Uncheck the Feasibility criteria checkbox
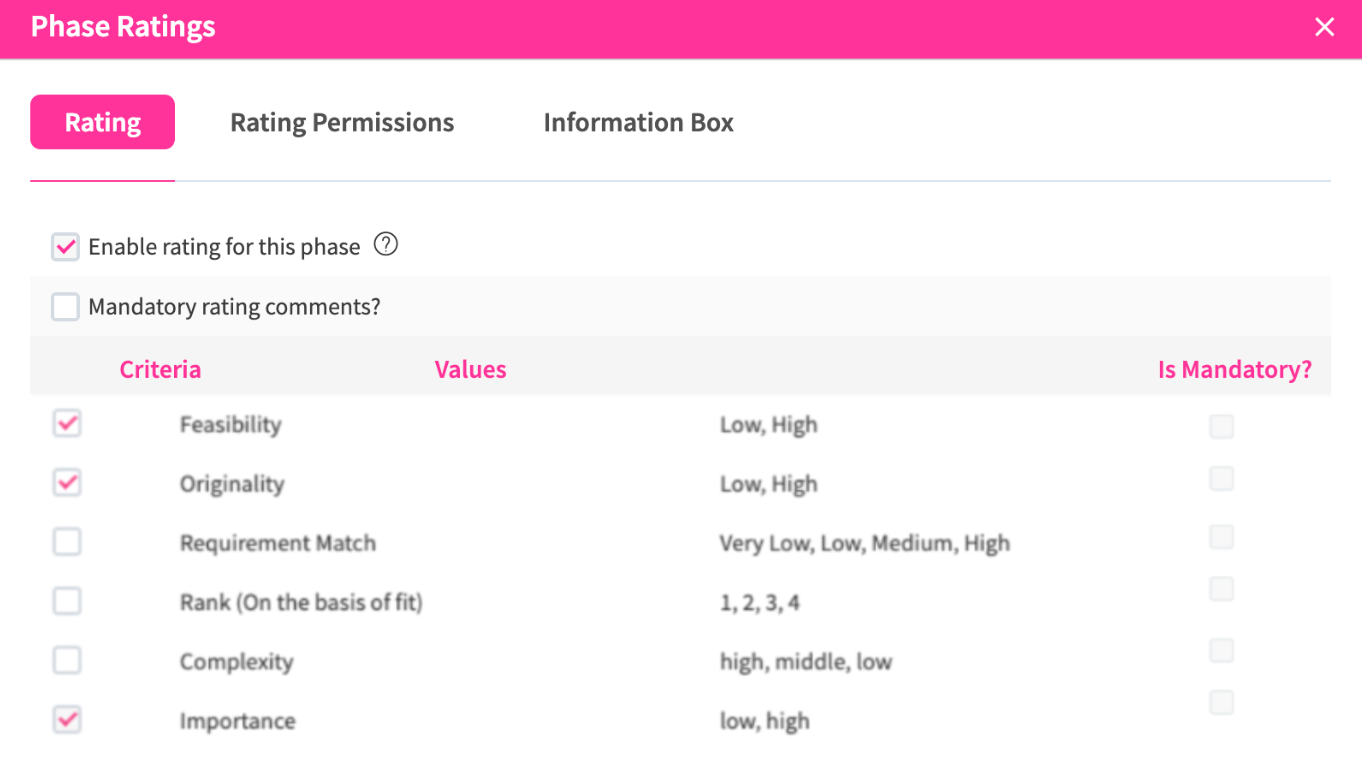This screenshot has width=1364, height=776. pos(67,424)
